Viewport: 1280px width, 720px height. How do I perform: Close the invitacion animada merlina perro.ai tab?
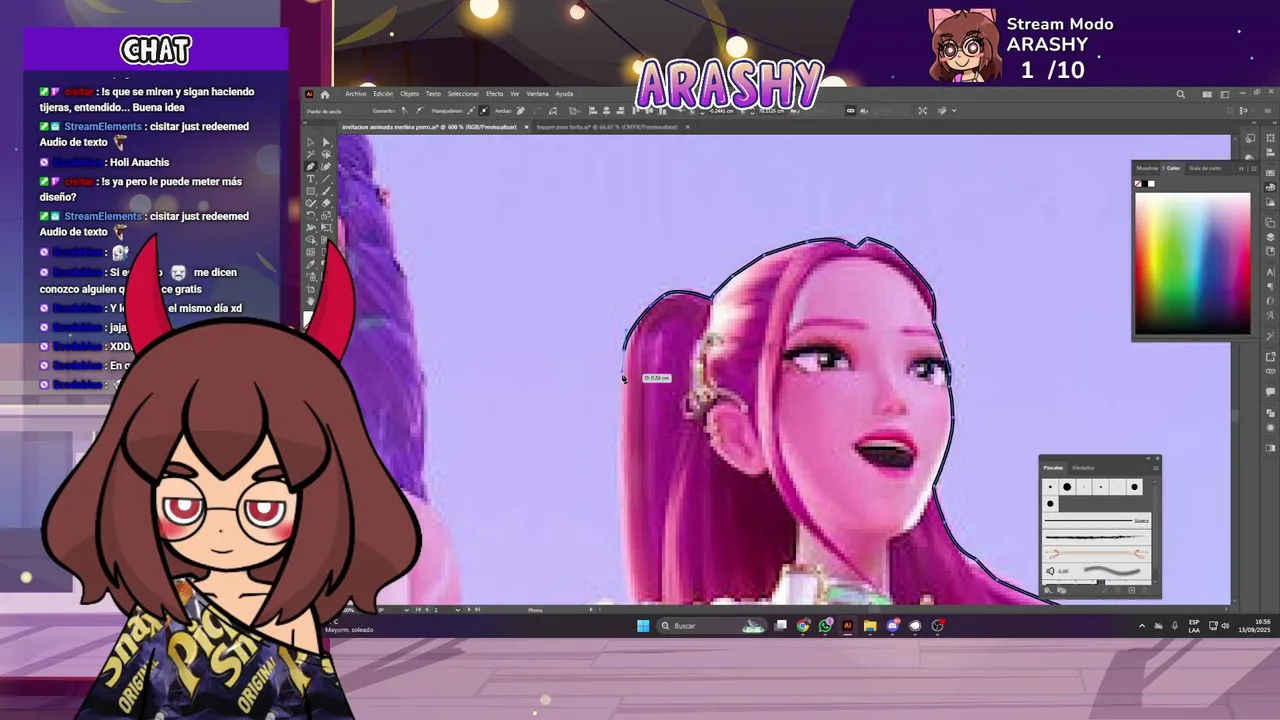(x=526, y=127)
